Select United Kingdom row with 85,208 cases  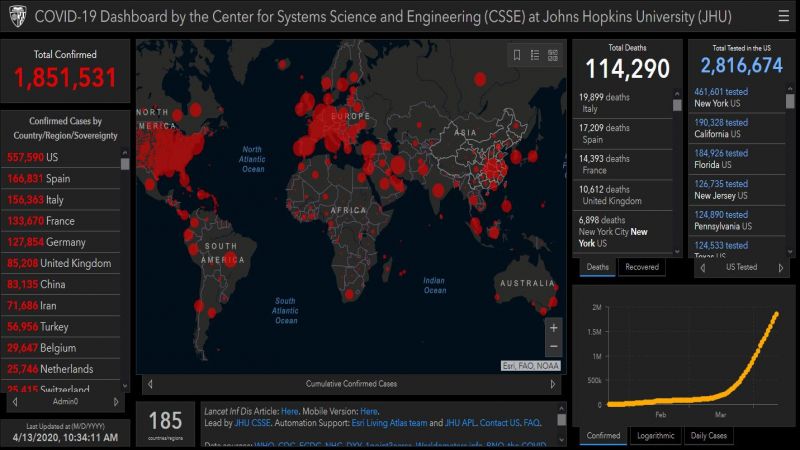pyautogui.click(x=61, y=263)
